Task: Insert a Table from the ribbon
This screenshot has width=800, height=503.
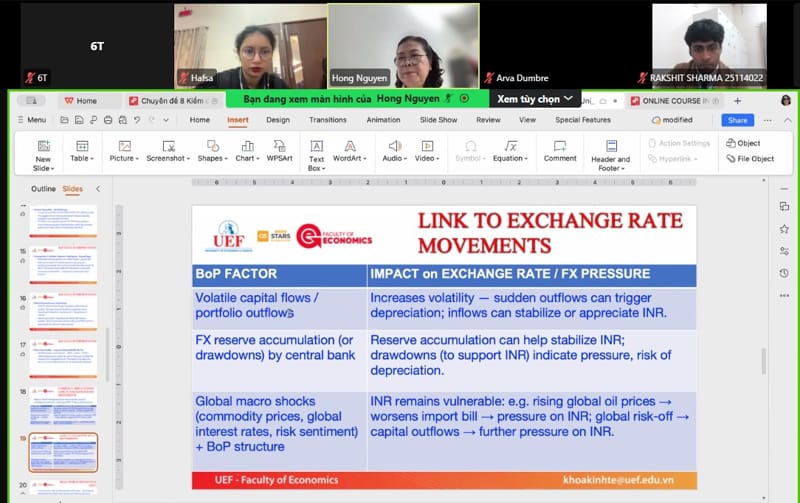Action: pyautogui.click(x=79, y=146)
